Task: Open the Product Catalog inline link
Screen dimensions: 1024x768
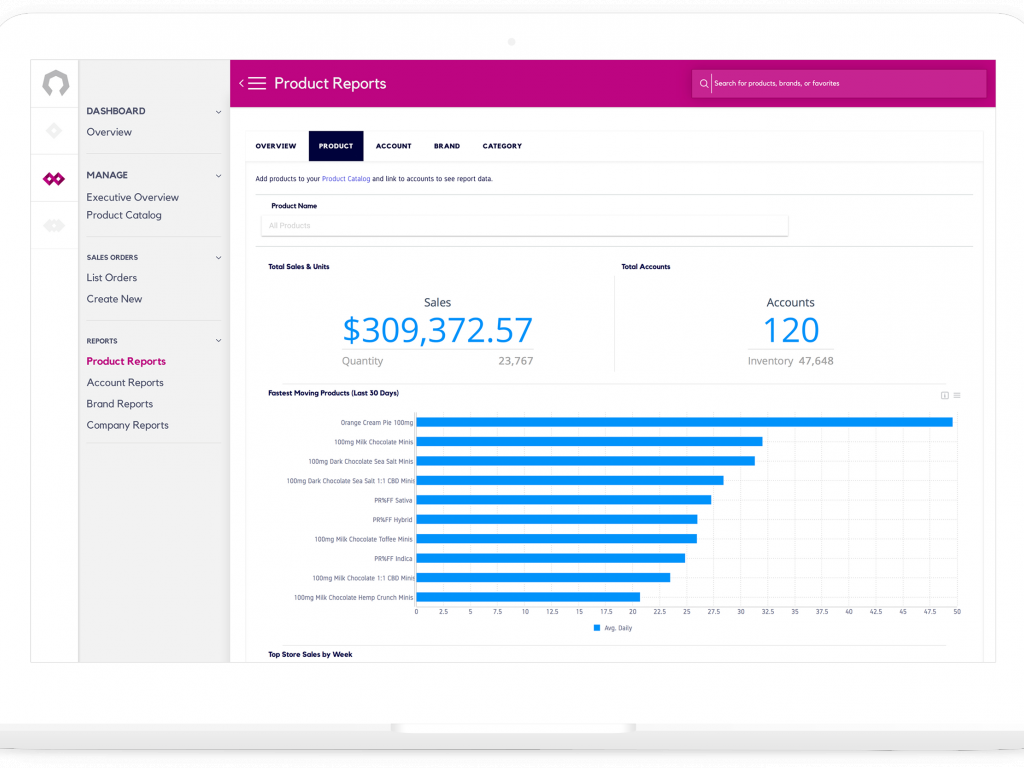Action: [x=346, y=179]
